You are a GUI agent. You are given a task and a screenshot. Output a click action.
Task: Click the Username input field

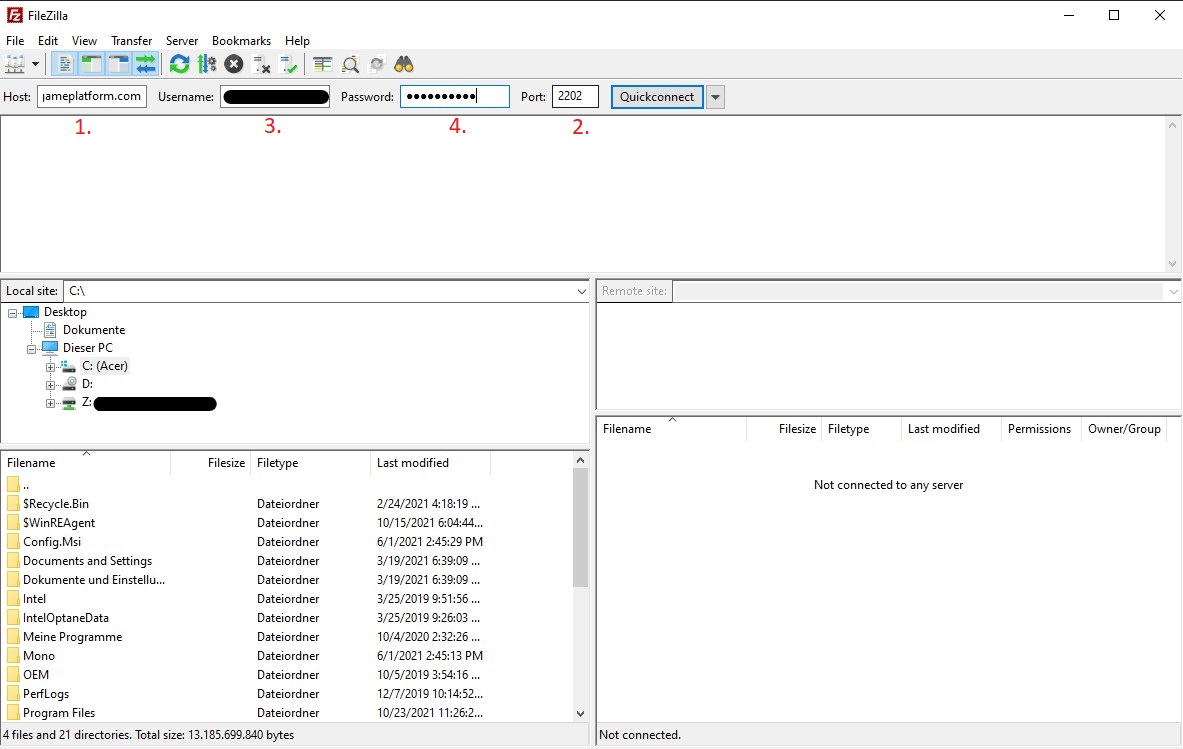[x=275, y=97]
